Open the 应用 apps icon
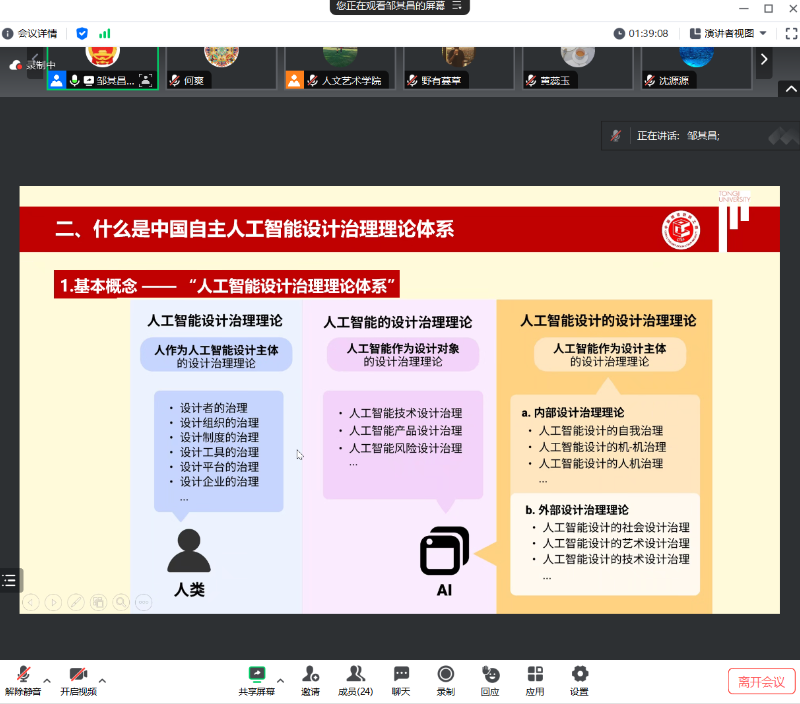Screen dimensions: 800x704 535,674
